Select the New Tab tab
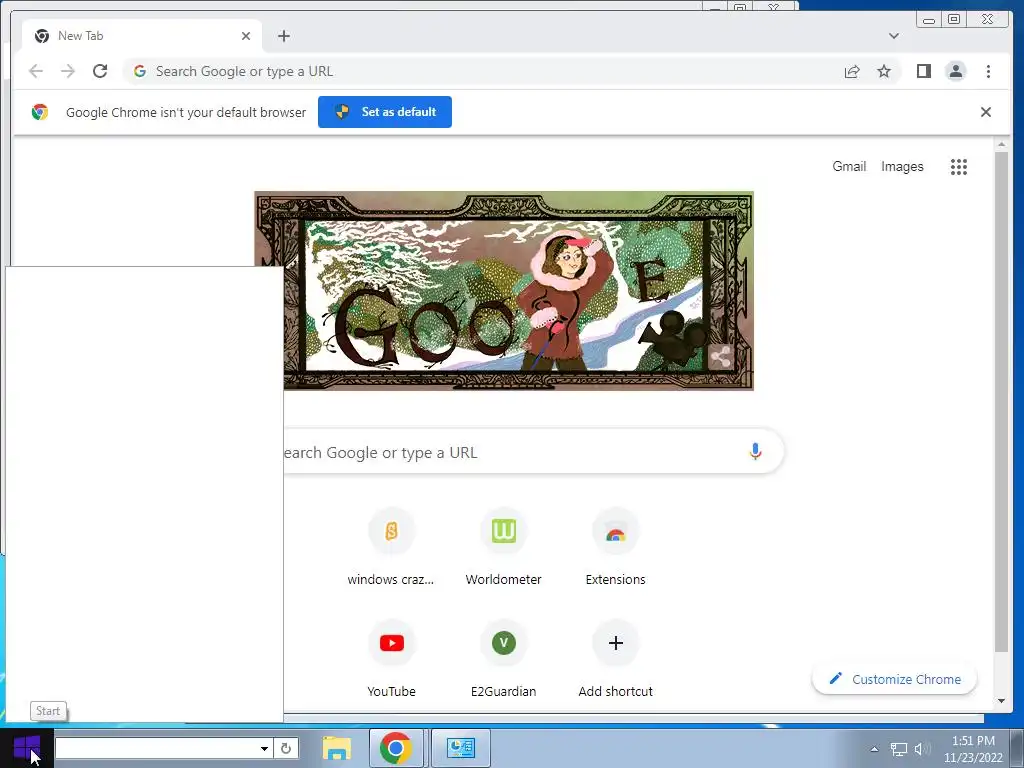 tap(142, 36)
